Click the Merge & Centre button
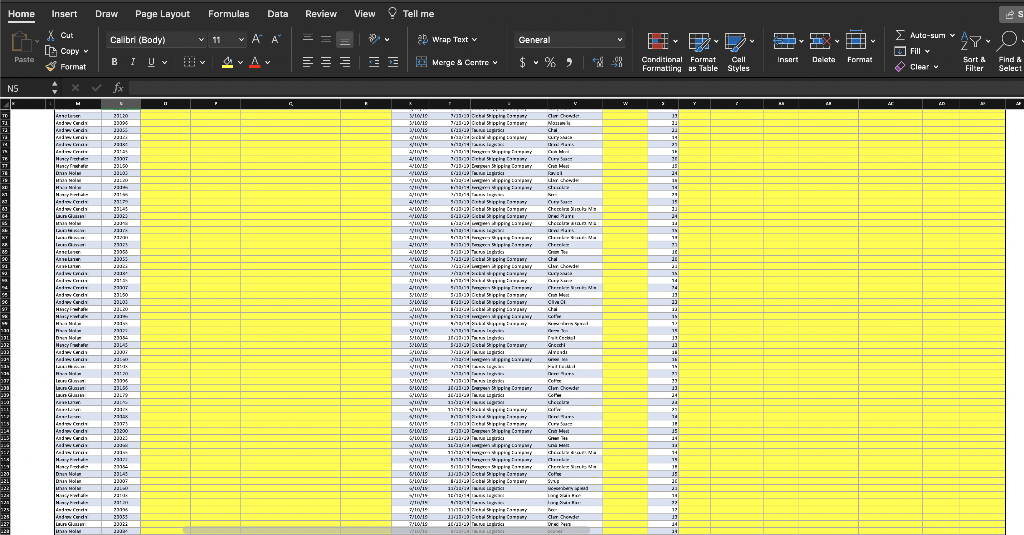The width and height of the screenshot is (1024, 535). 453,62
